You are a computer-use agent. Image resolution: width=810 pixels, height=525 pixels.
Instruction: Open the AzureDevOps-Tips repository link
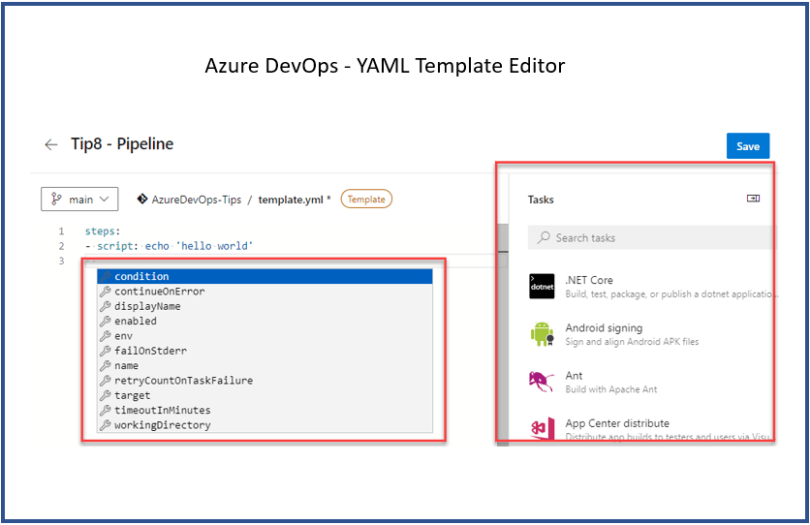[x=196, y=199]
